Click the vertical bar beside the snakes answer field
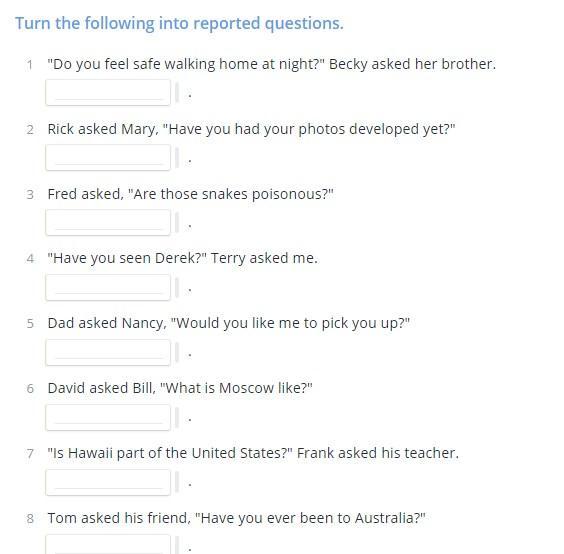This screenshot has width=564, height=554. coord(177,222)
